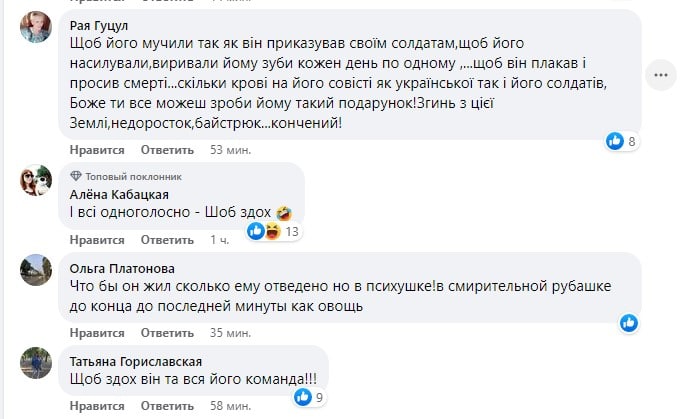Viewport: 680px width, 419px height.
Task: Open the Ольга Платонова name link
Action: click(123, 268)
